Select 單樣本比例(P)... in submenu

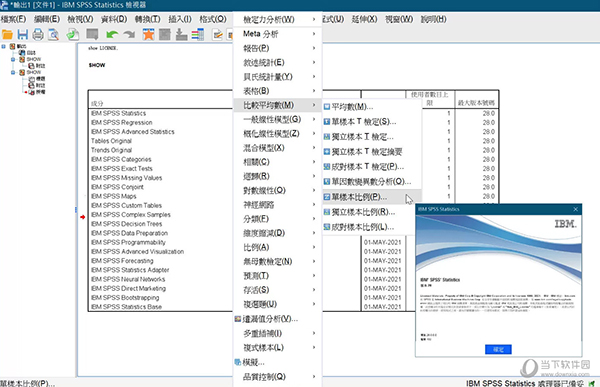[372, 197]
